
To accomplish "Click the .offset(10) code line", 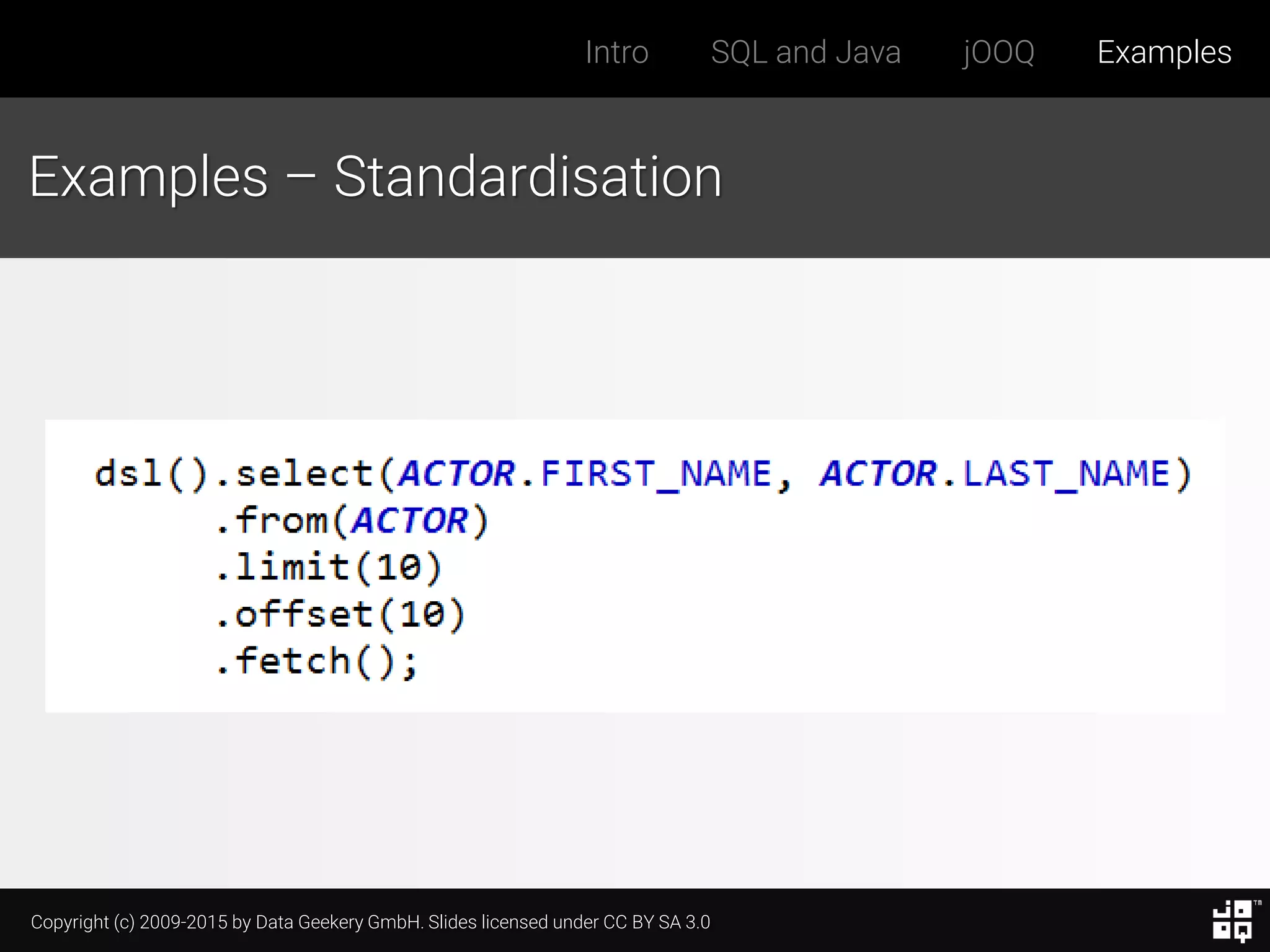I will (340, 614).
